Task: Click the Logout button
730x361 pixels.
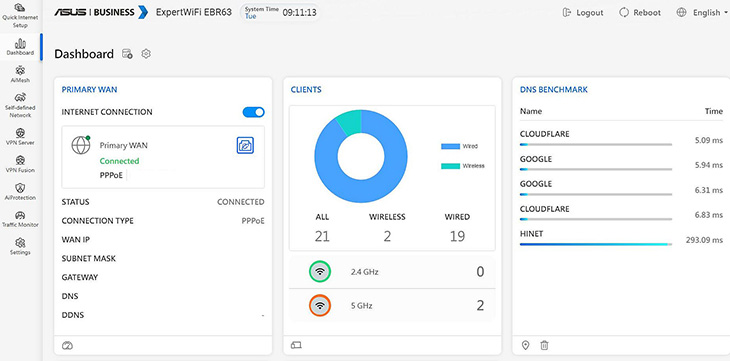Action: coord(583,13)
